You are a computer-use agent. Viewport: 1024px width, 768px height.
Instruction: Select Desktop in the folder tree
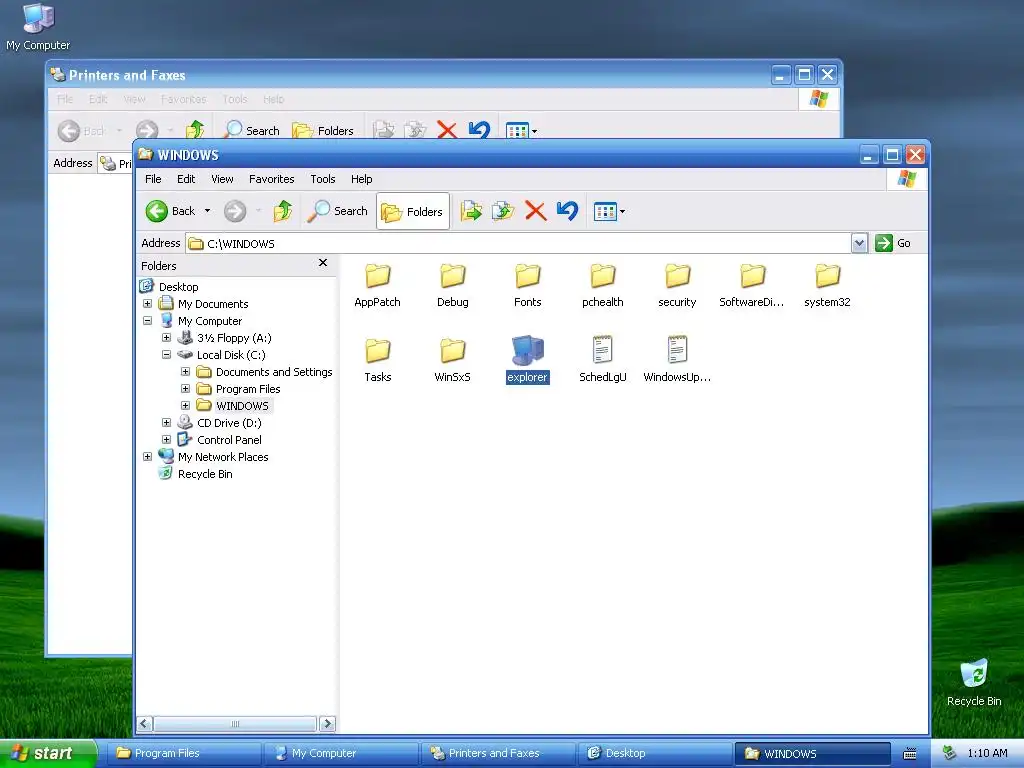(178, 287)
